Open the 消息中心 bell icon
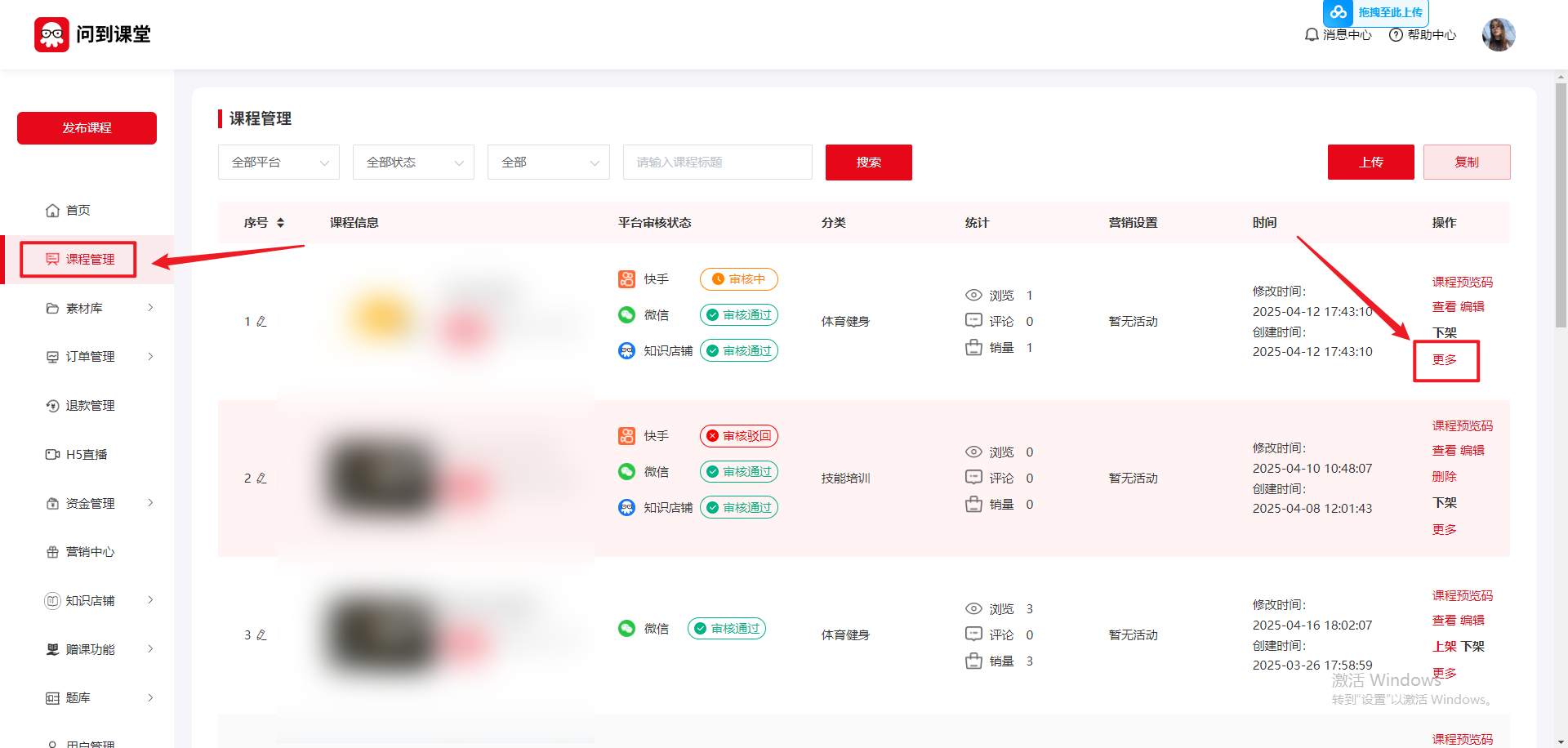1568x748 pixels. click(1312, 34)
